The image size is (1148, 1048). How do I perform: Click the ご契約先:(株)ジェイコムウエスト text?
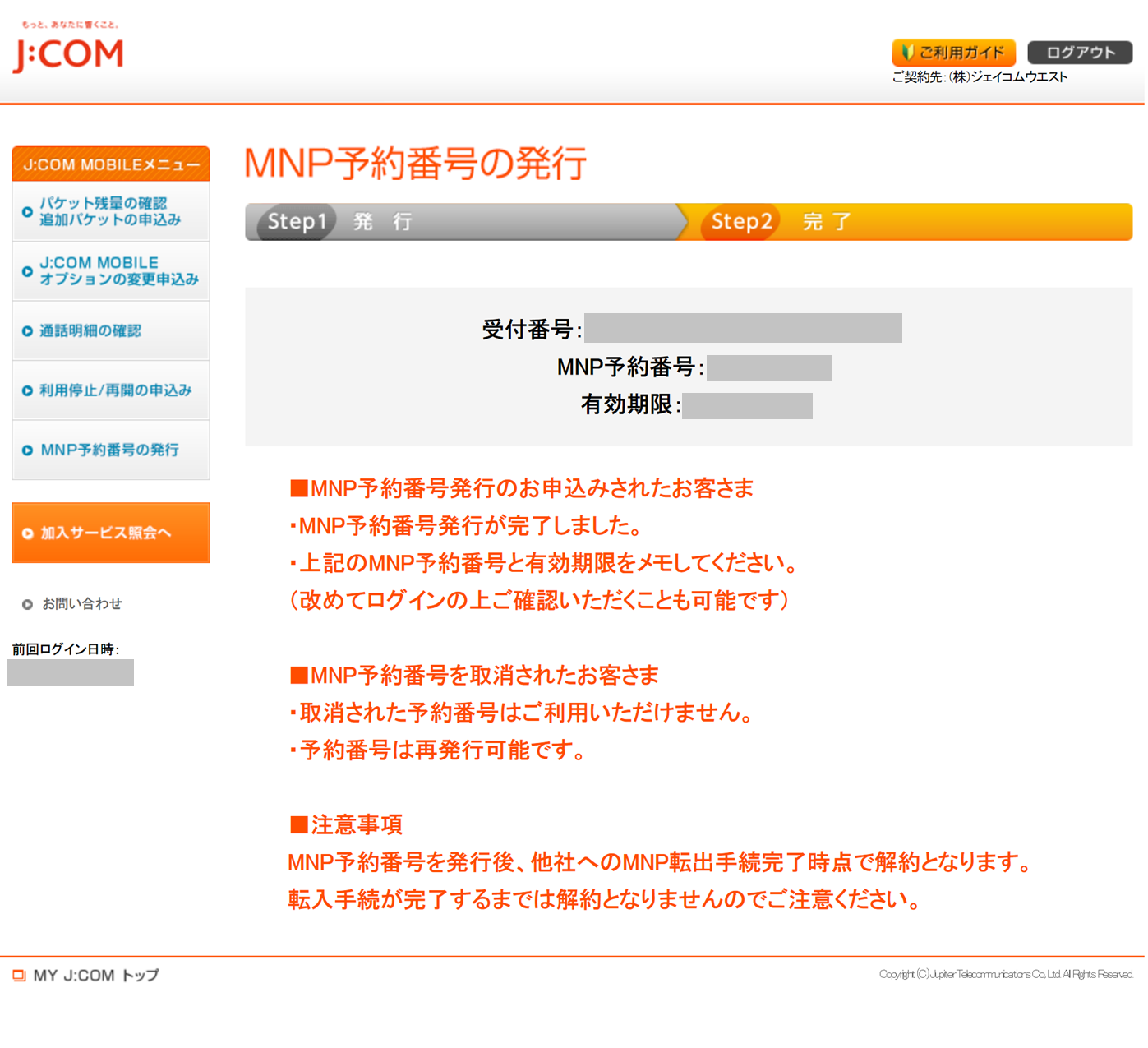980,77
